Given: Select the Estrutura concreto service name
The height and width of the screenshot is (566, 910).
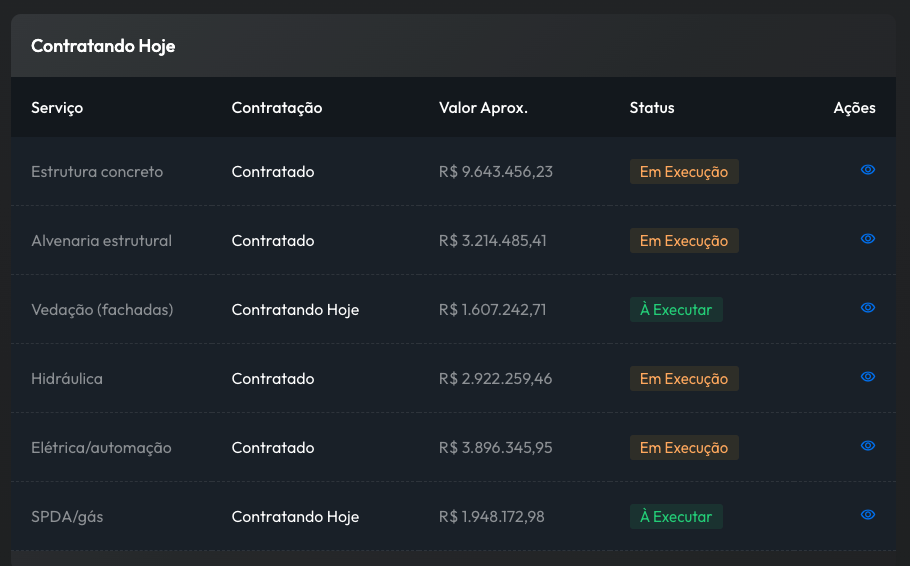Looking at the screenshot, I should point(97,172).
